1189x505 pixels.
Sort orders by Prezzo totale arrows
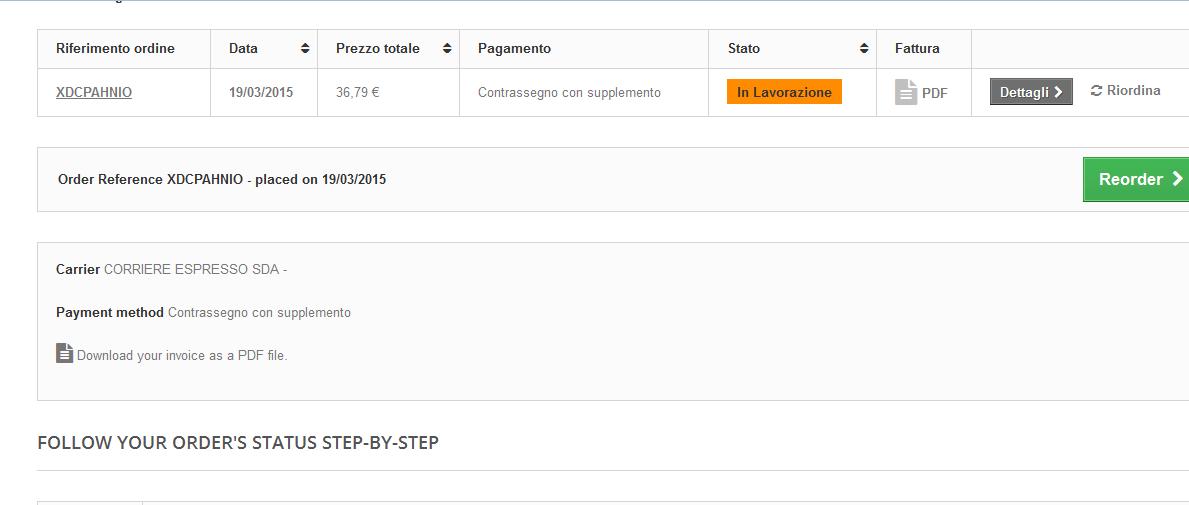coord(446,48)
